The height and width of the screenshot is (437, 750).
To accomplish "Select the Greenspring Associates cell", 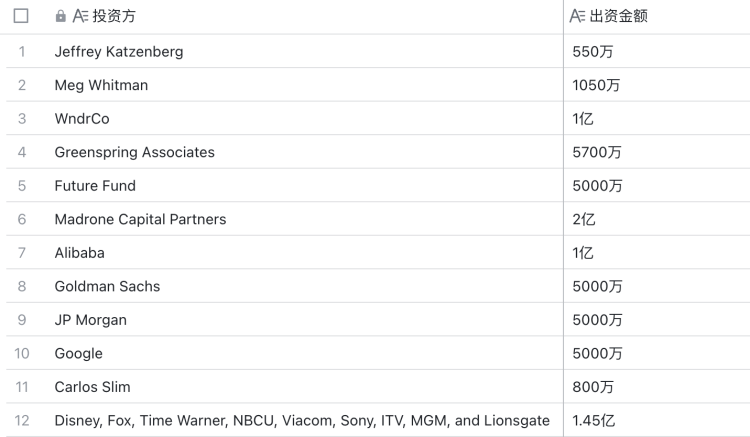I will [x=134, y=152].
